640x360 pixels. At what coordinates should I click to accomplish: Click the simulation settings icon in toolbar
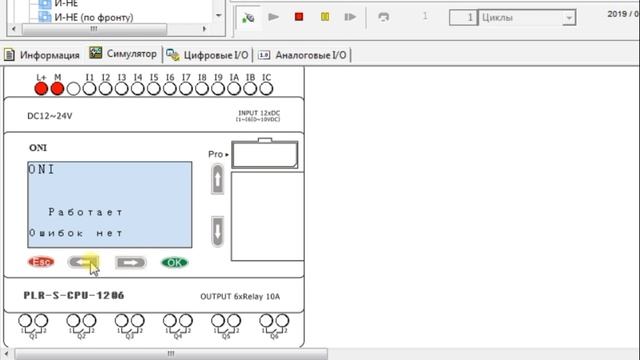(248, 18)
